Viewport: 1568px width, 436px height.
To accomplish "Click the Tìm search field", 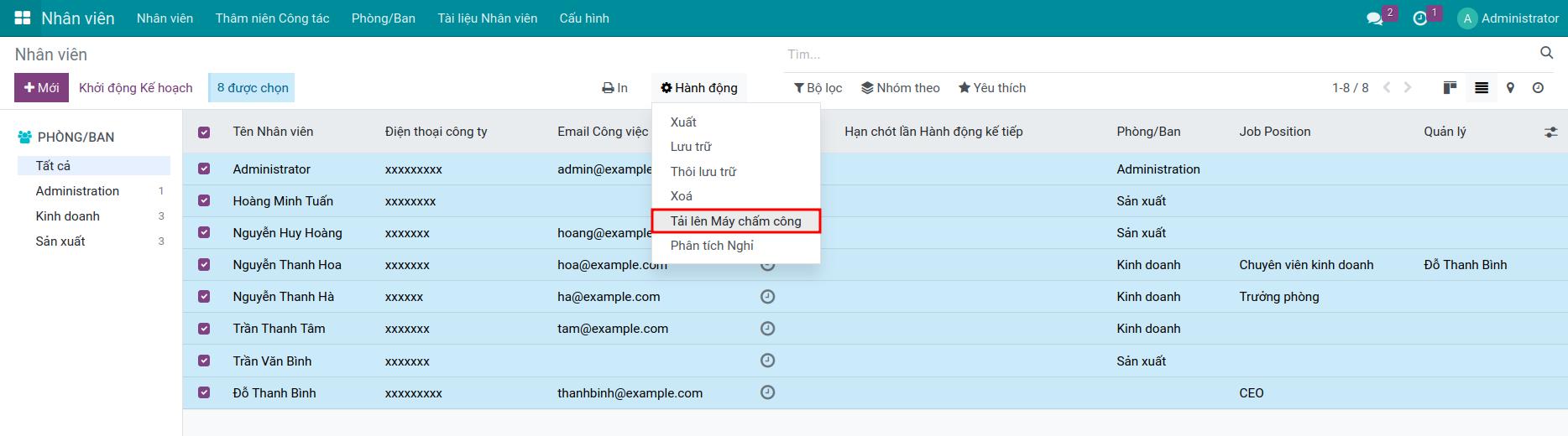I will click(x=1158, y=54).
